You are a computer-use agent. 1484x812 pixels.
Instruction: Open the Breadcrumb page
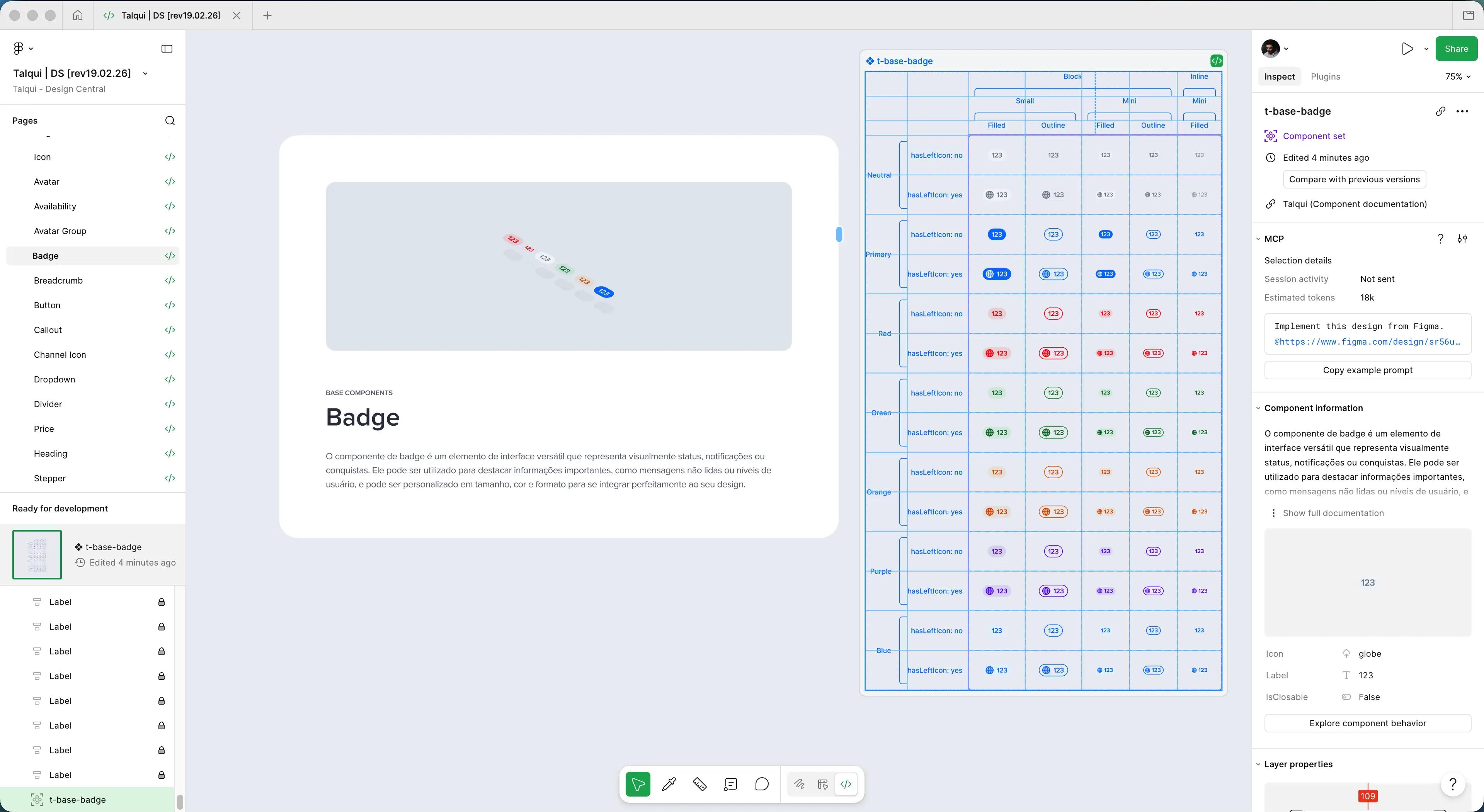pos(58,280)
